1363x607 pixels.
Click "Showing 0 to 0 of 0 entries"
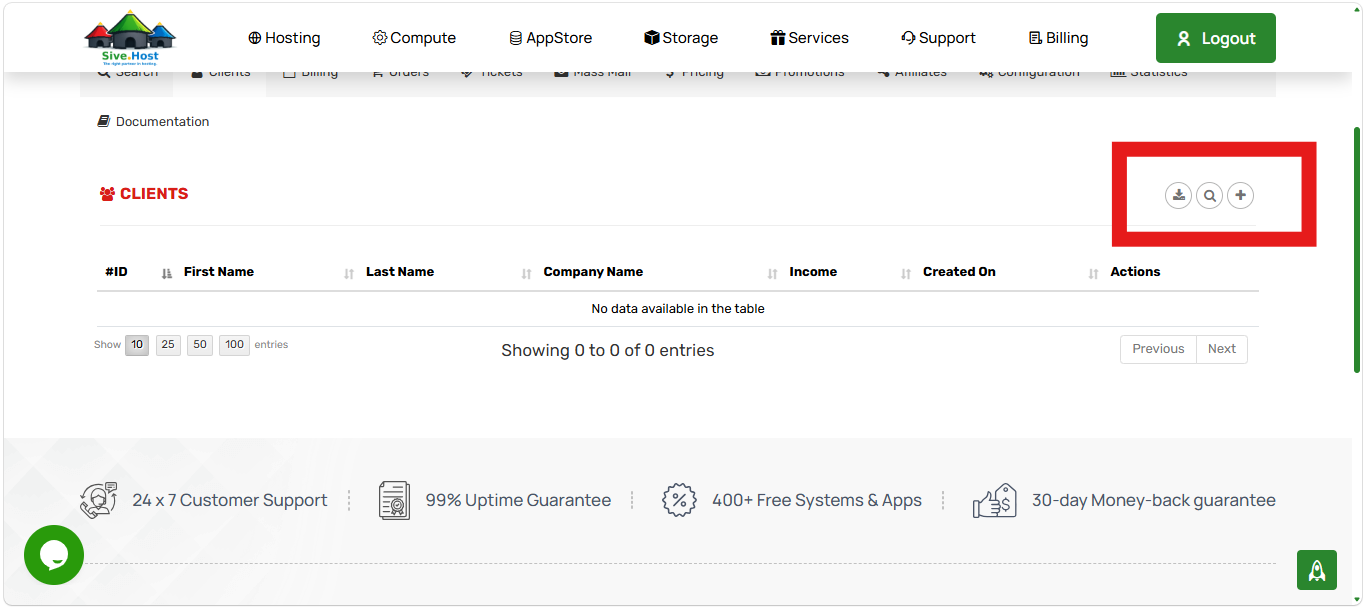point(608,350)
